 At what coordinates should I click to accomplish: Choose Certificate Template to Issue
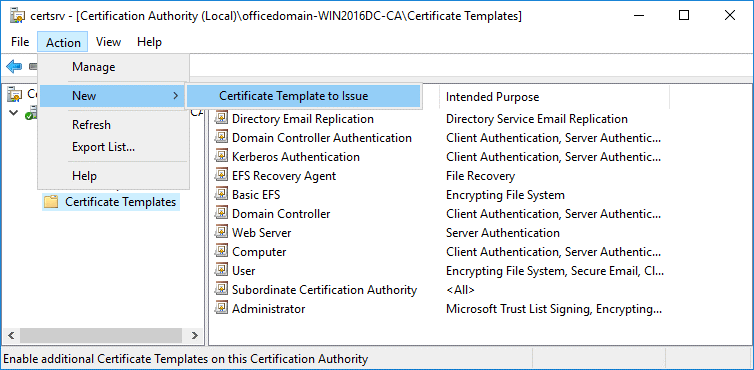click(x=303, y=96)
